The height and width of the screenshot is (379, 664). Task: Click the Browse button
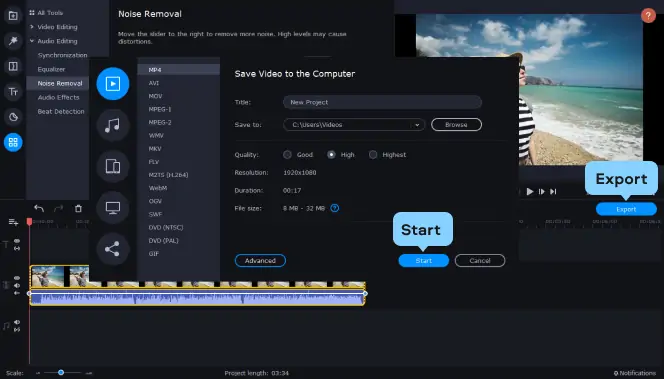click(456, 124)
